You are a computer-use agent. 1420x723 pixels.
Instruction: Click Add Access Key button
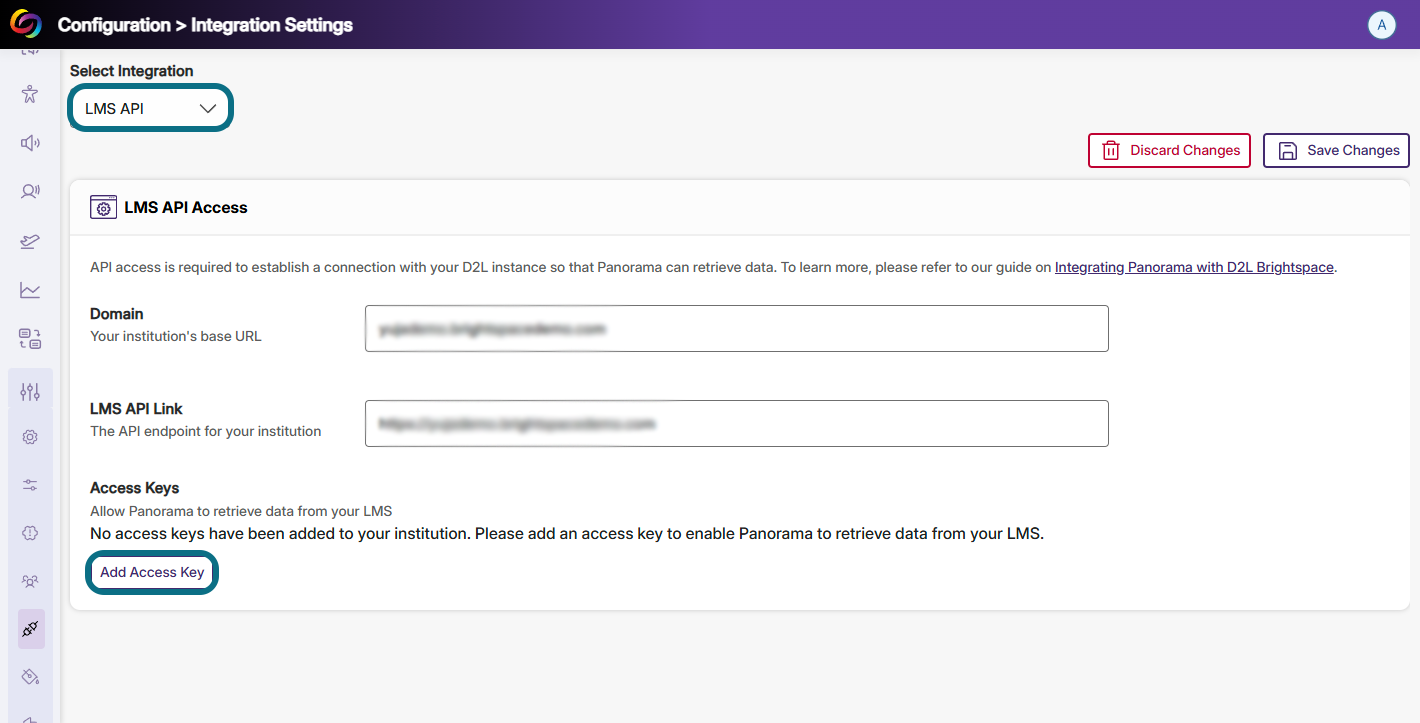(152, 573)
